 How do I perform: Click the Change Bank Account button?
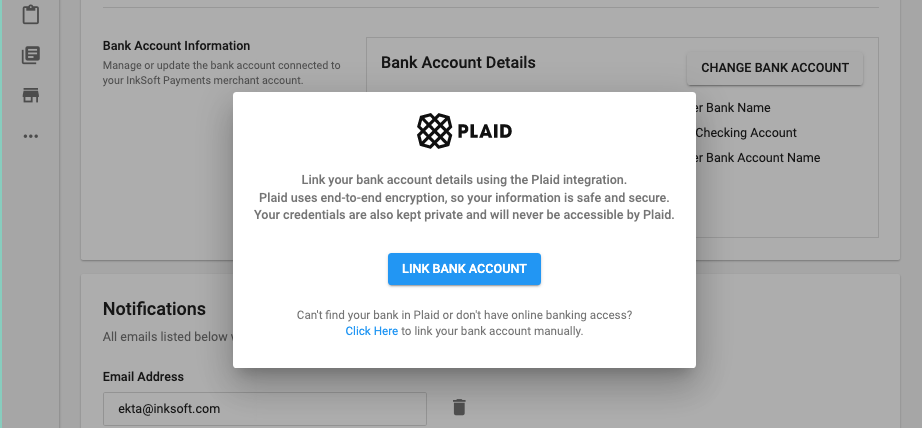[x=774, y=68]
